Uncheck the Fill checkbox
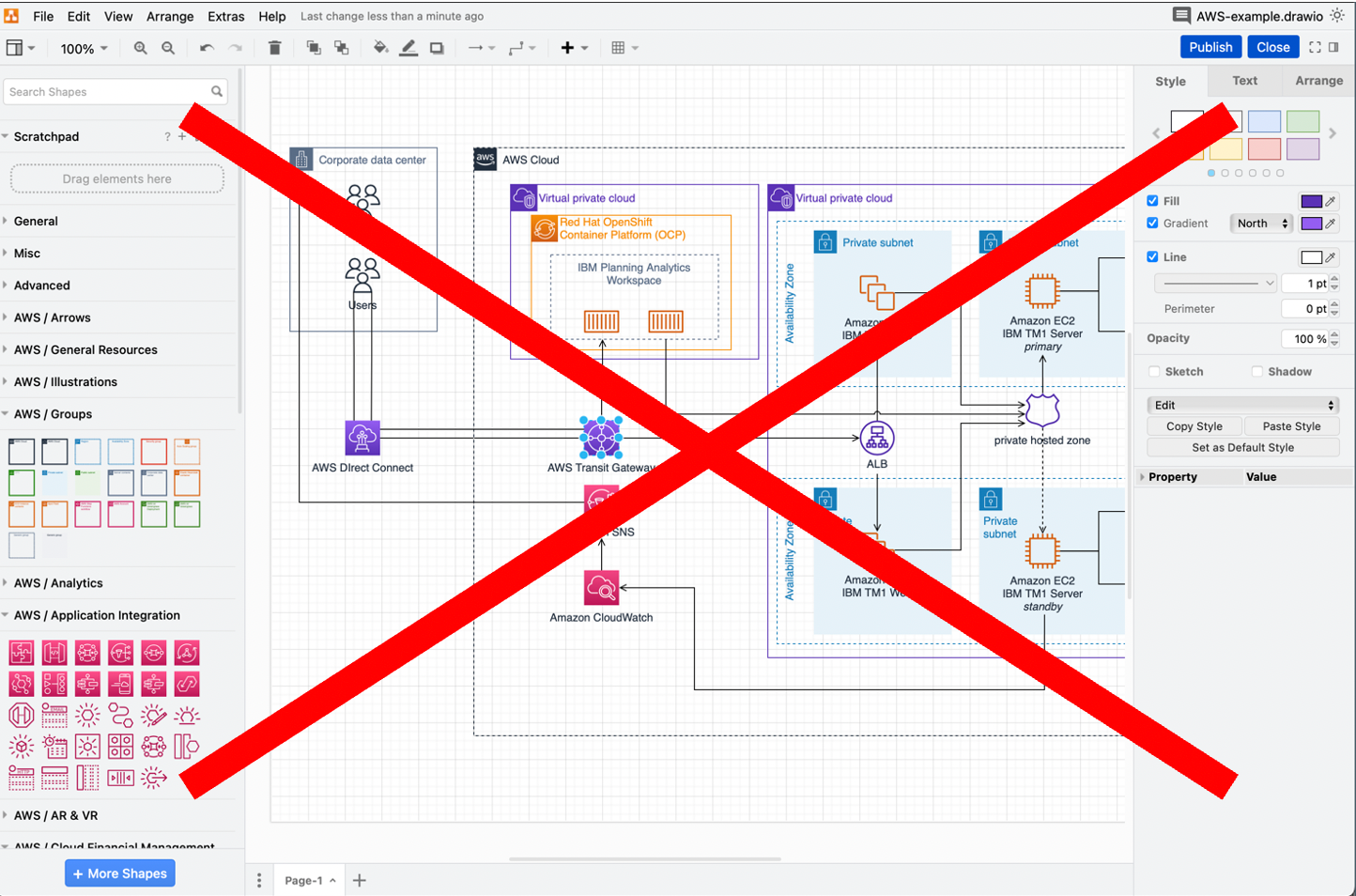Image resolution: width=1356 pixels, height=896 pixels. click(x=1154, y=200)
